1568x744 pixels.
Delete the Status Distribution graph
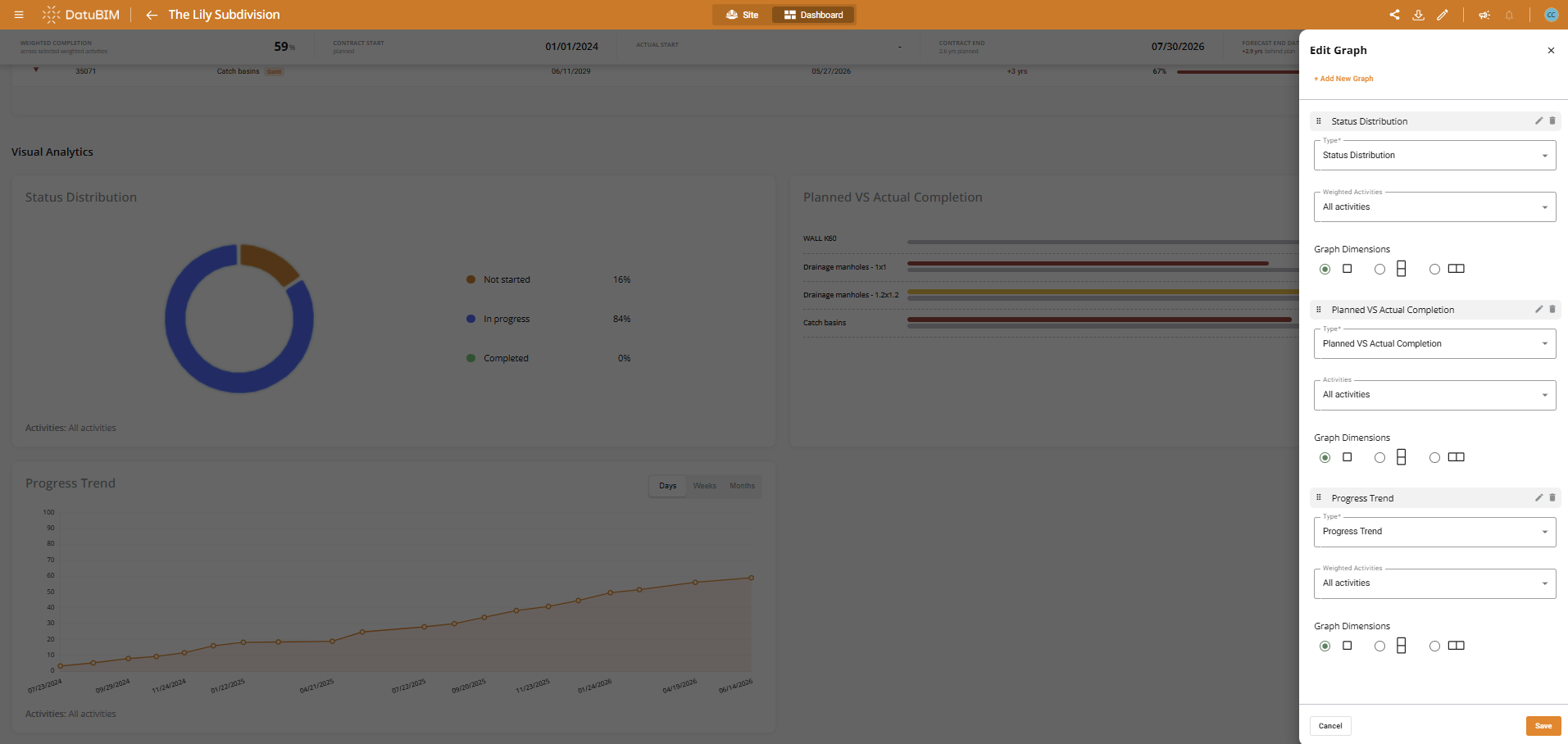coord(1552,120)
